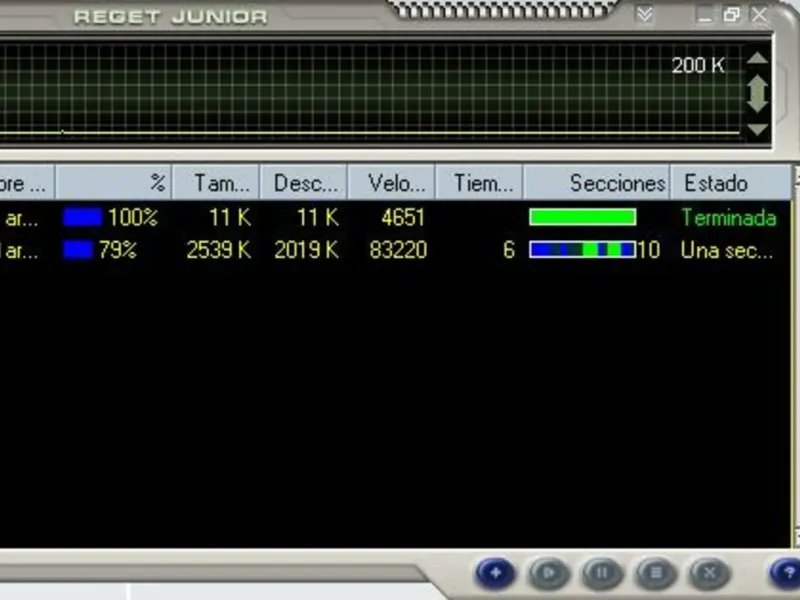
Task: Click the 2019 K downloaded cell
Action: point(307,250)
